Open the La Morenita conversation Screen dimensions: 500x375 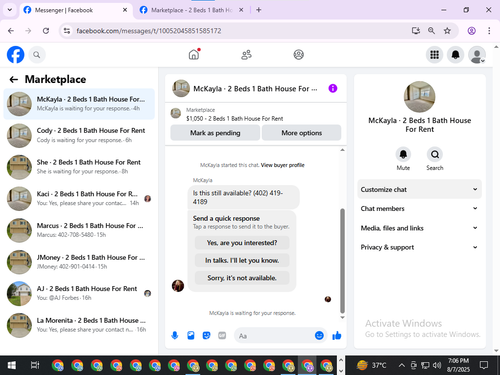click(x=79, y=325)
